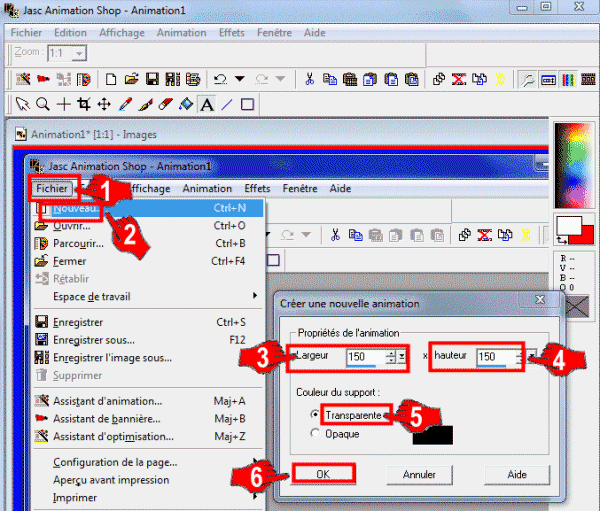Viewport: 600px width, 511px height.
Task: Create a new animation with blank-page toolbar icon
Action: click(111, 80)
